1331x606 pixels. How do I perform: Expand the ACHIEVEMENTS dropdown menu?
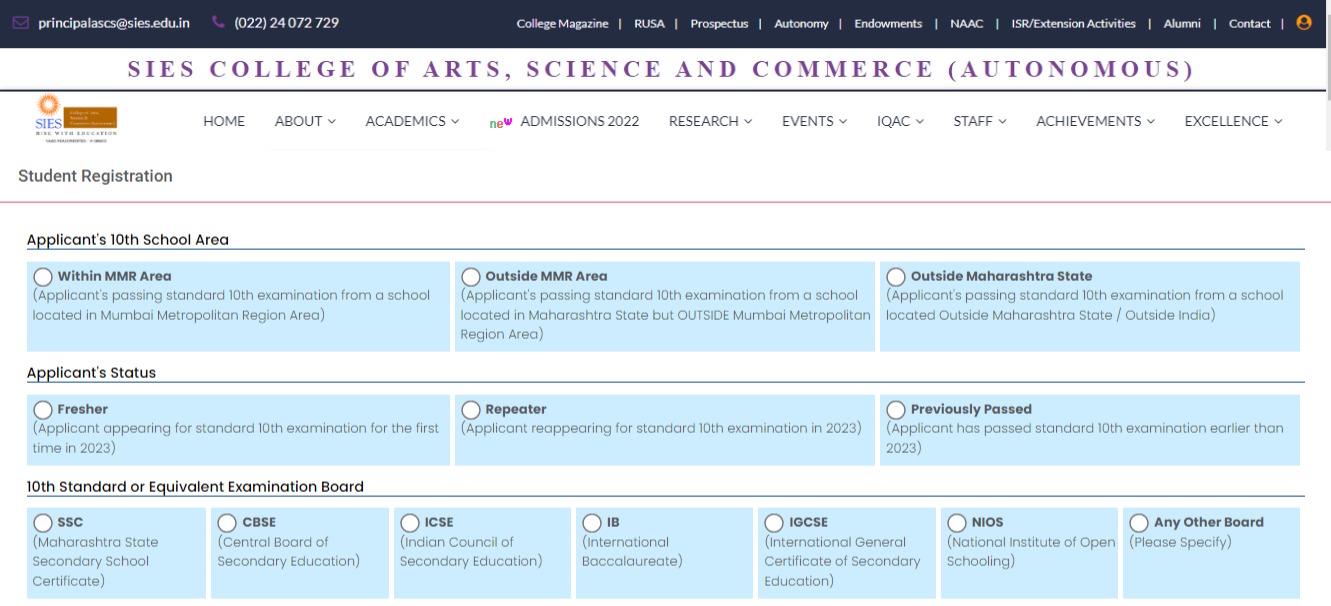tap(1095, 121)
